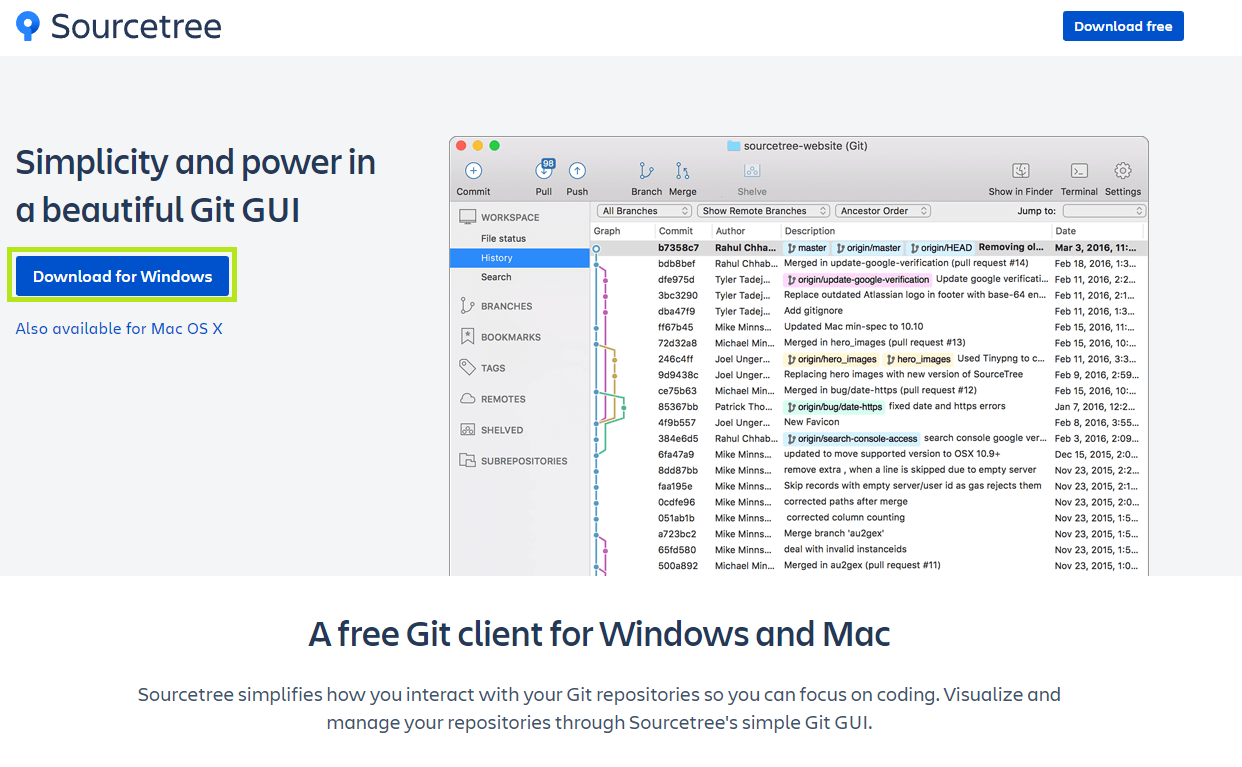The width and height of the screenshot is (1242, 767).
Task: Click the Shelved sidebar icon
Action: point(467,430)
